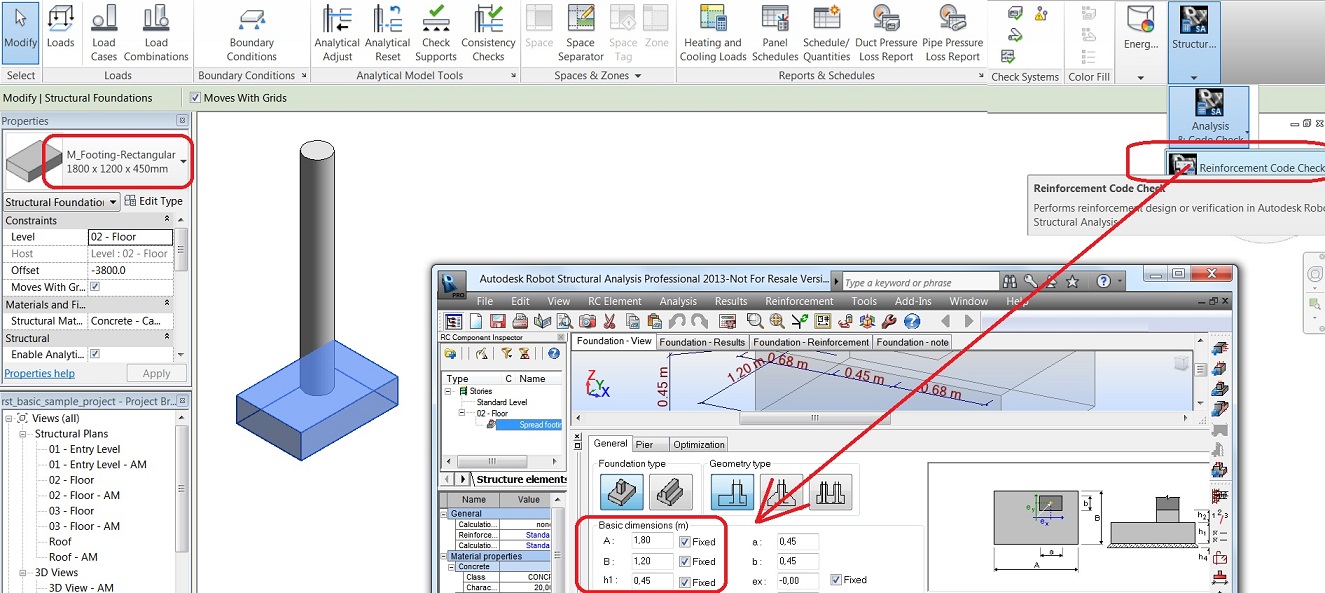Switch to the Optimization tab
The height and width of the screenshot is (593, 1325).
[x=698, y=444]
